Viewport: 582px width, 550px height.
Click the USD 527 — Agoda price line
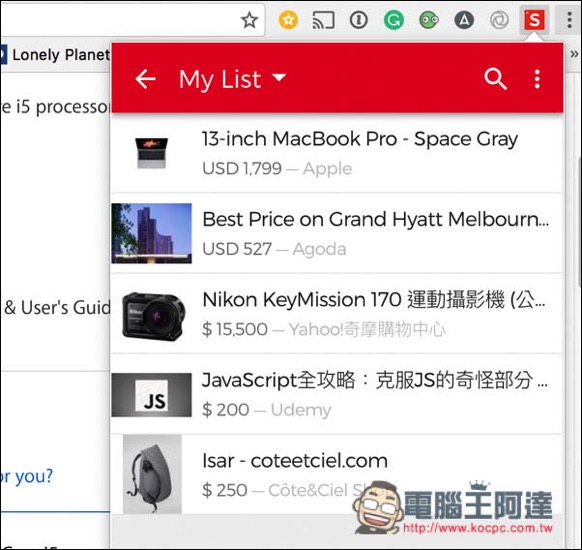coord(274,249)
